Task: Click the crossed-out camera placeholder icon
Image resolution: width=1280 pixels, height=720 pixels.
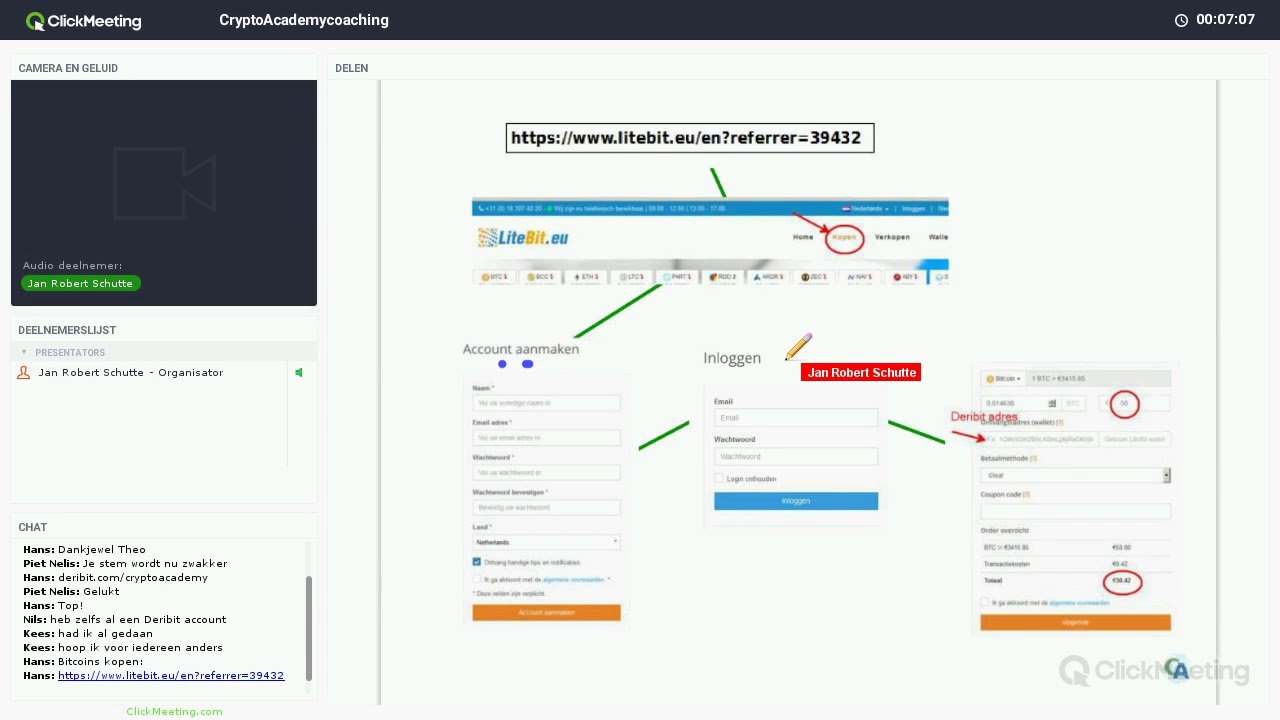Action: pos(164,183)
